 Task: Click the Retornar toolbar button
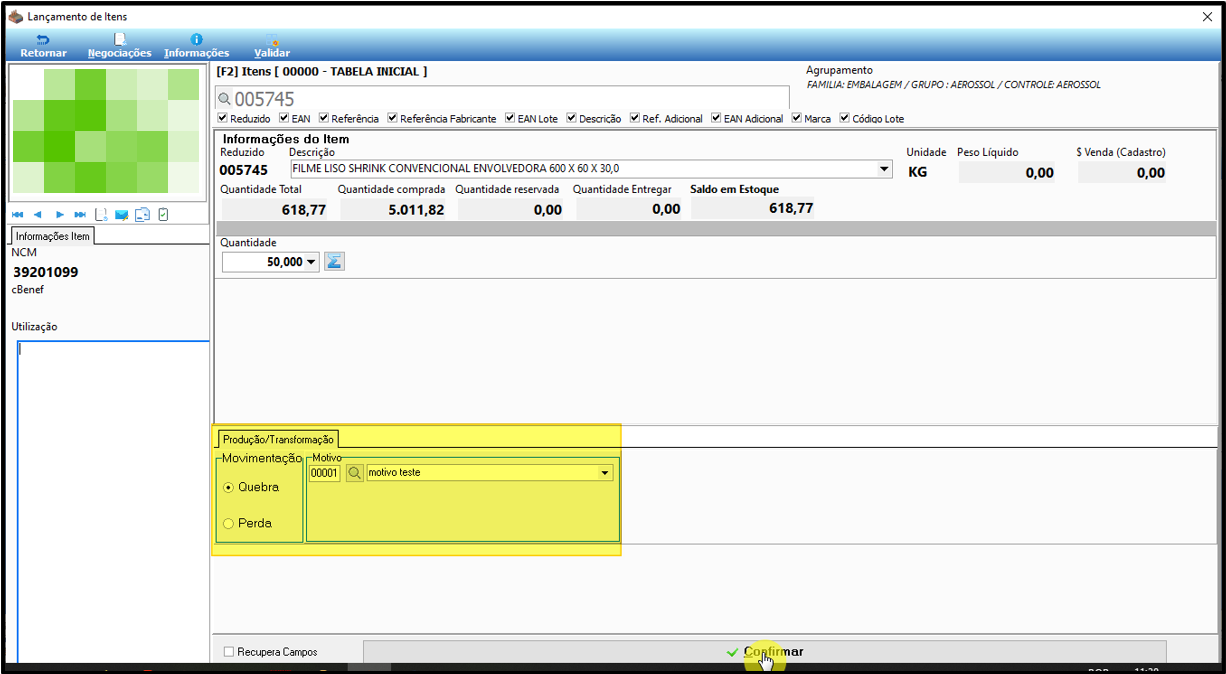point(43,46)
